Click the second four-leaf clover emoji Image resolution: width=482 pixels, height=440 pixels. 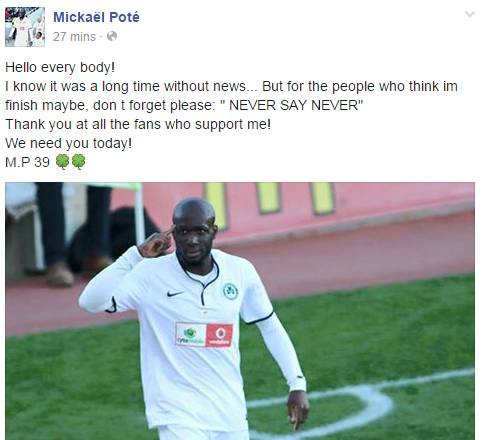tap(79, 162)
